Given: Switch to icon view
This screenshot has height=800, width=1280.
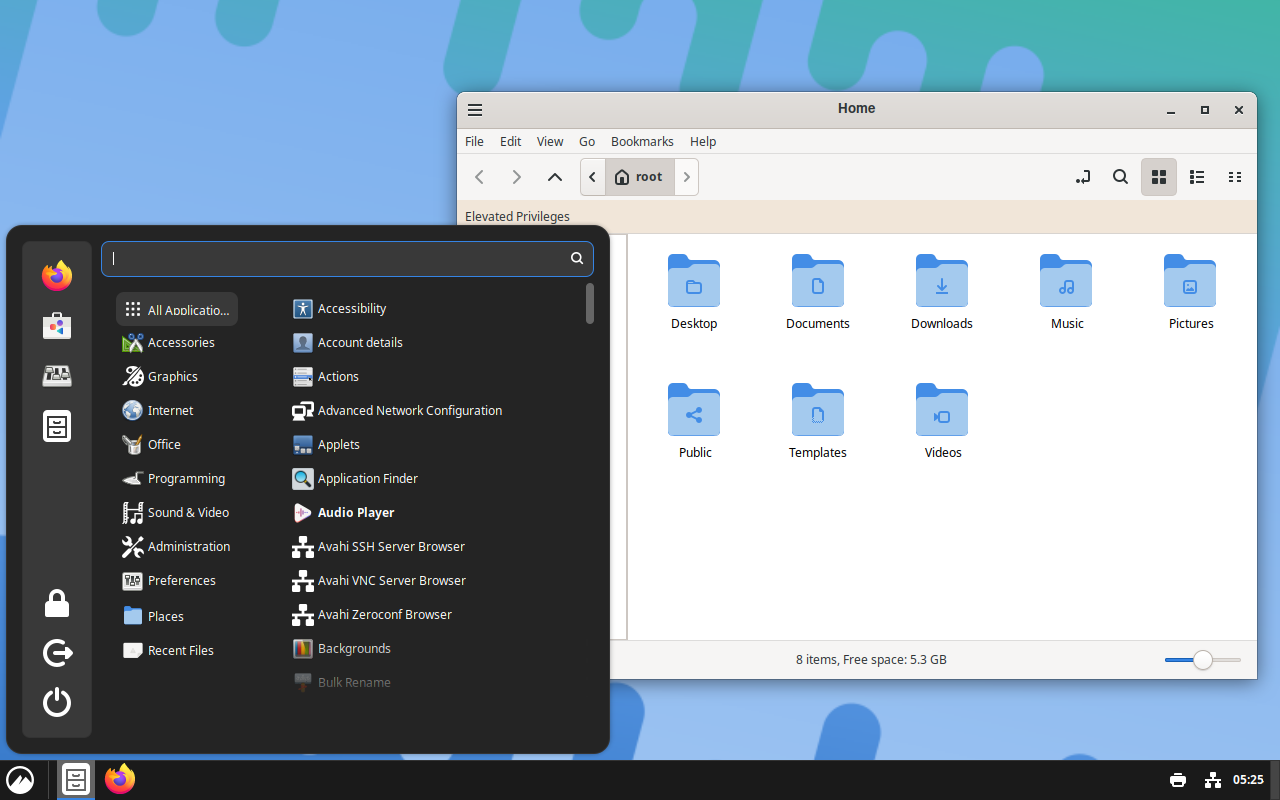Looking at the screenshot, I should point(1159,177).
